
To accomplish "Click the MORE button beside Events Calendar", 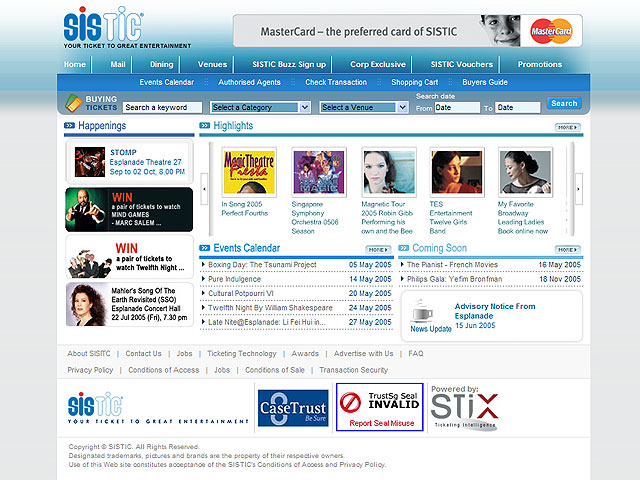I will [378, 249].
